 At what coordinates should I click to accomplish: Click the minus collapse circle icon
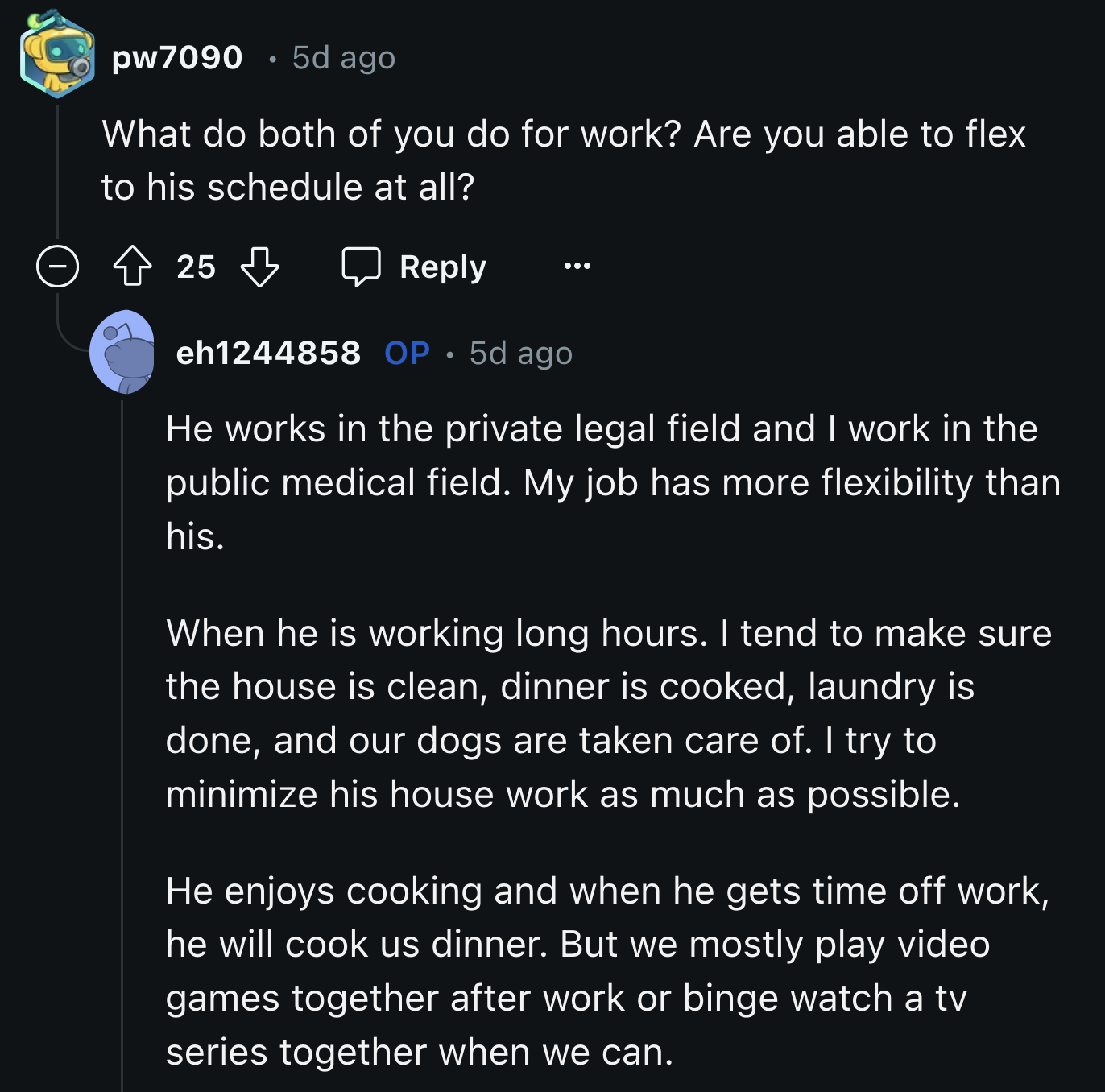pos(56,266)
